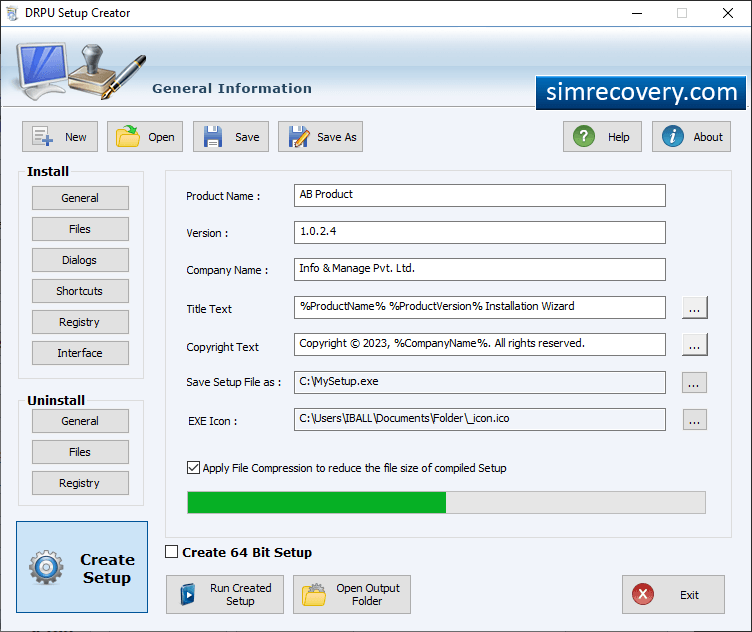
Task: Go to the Dialogs section
Action: (80, 260)
